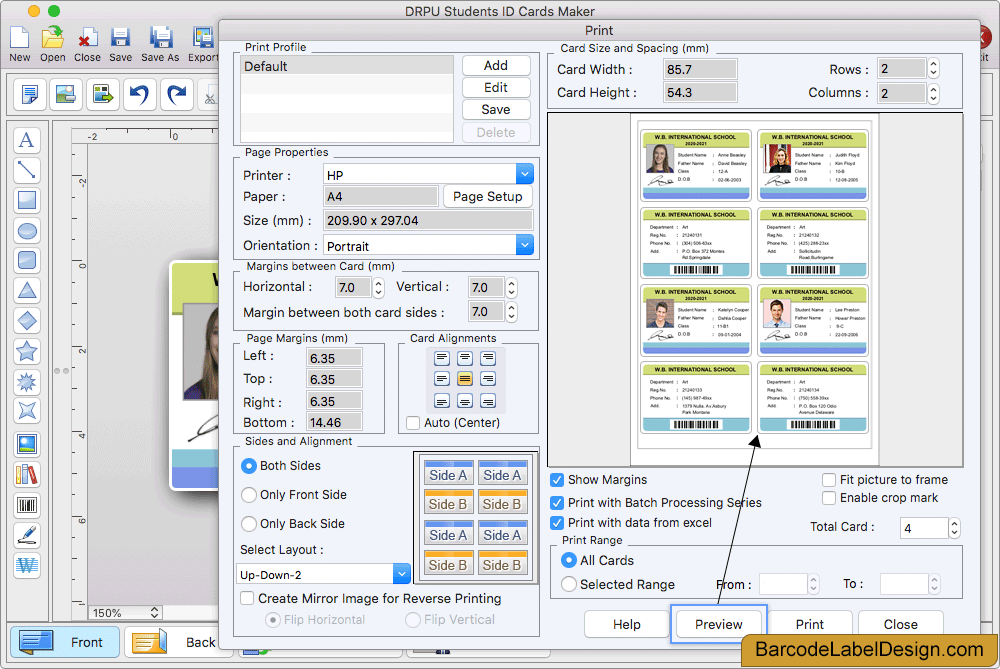Image resolution: width=1000 pixels, height=669 pixels.
Task: Open the Orientation dropdown
Action: 524,245
